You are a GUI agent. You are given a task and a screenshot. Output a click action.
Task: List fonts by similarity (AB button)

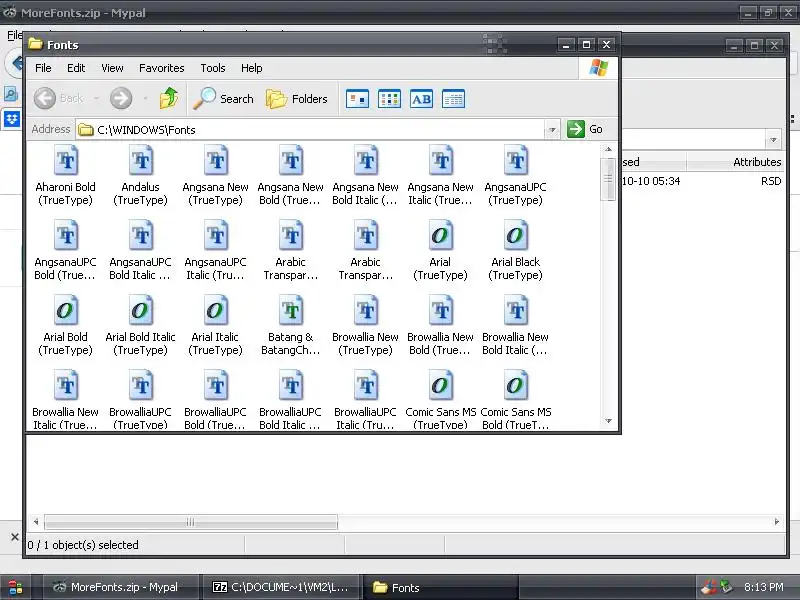tap(421, 99)
